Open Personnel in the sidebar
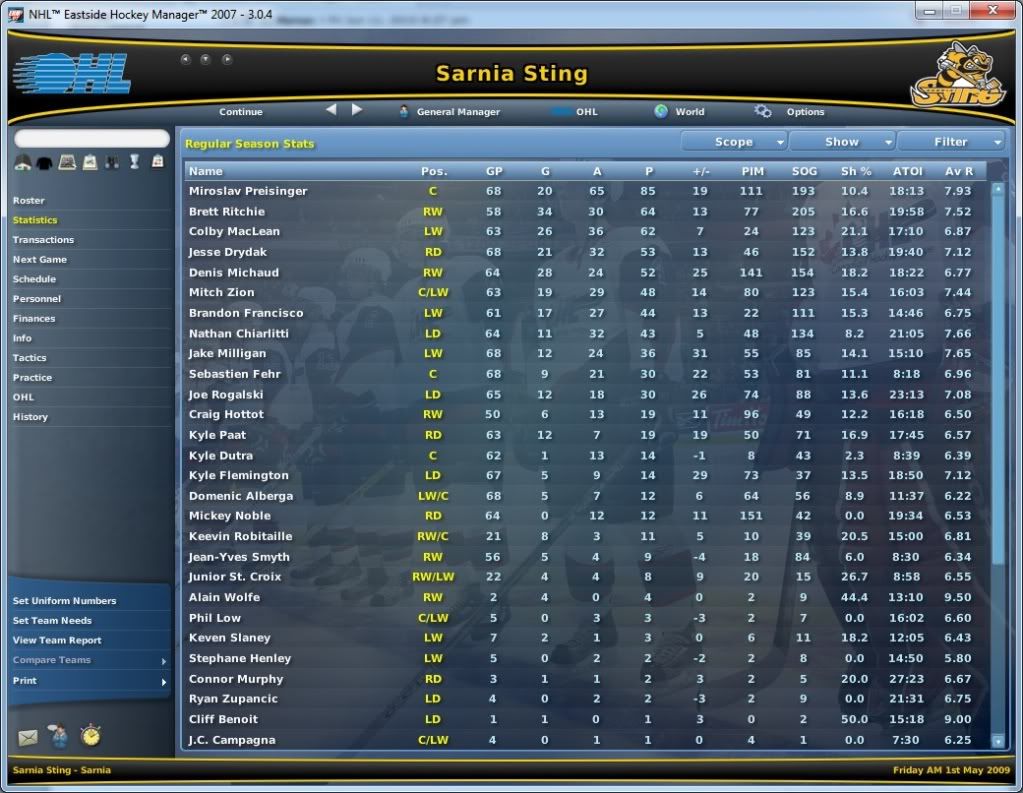 37,298
